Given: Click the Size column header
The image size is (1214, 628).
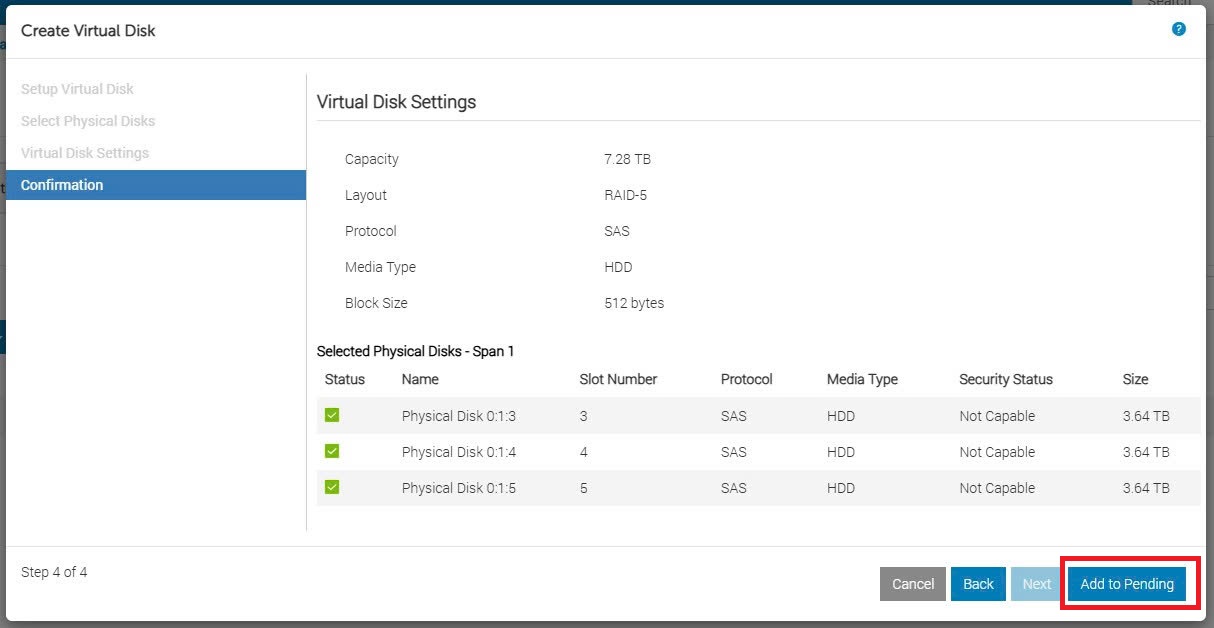Looking at the screenshot, I should click(1135, 379).
